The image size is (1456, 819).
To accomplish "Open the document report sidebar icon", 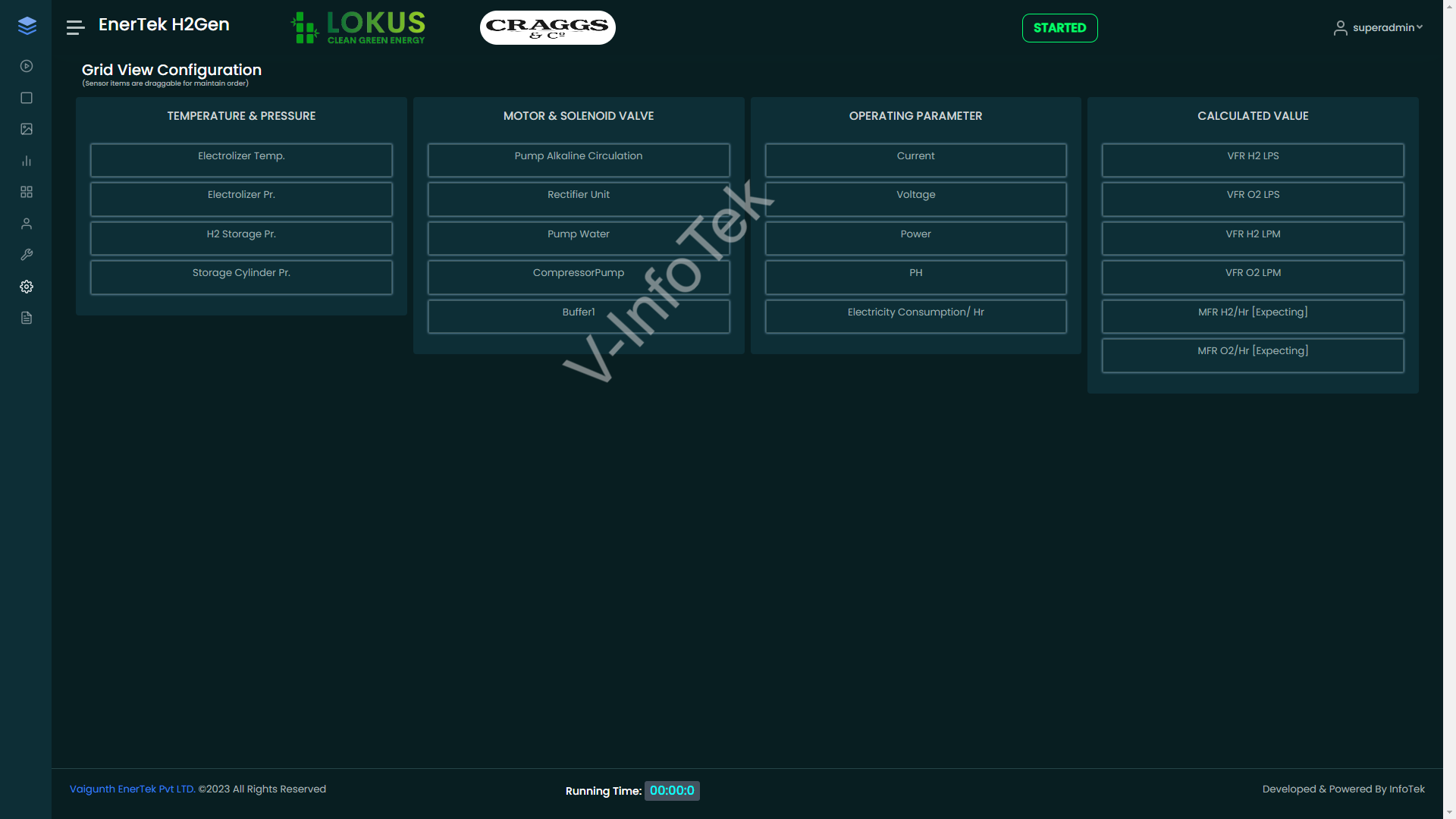I will click(27, 318).
